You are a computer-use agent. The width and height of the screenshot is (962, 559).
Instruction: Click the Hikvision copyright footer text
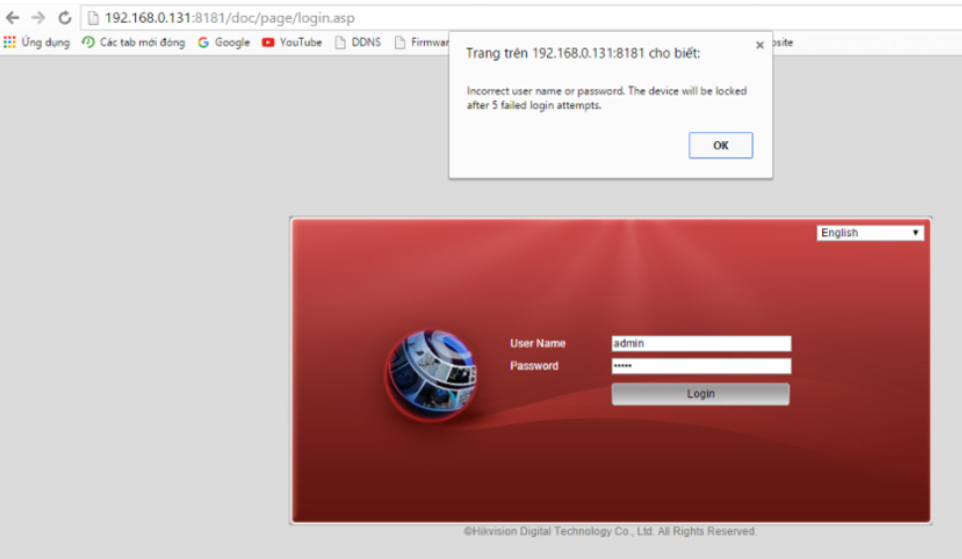pos(610,532)
